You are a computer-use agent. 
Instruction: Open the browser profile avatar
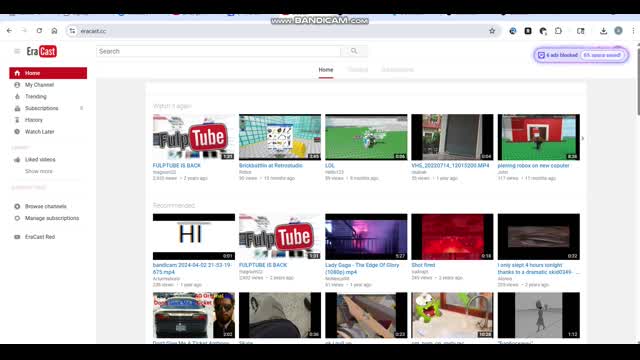pyautogui.click(x=618, y=31)
